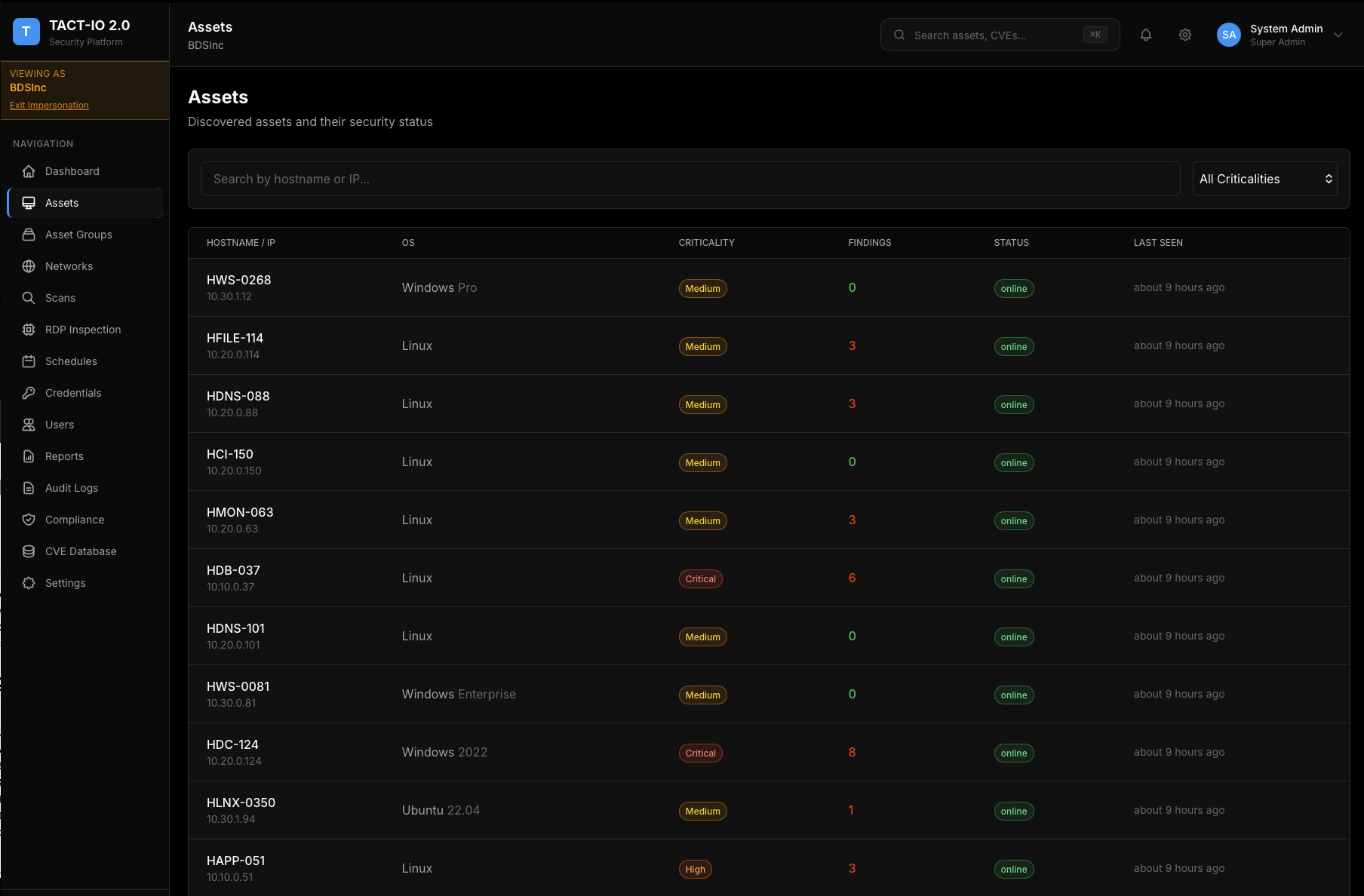Click the Schedules calendar icon

[x=29, y=361]
